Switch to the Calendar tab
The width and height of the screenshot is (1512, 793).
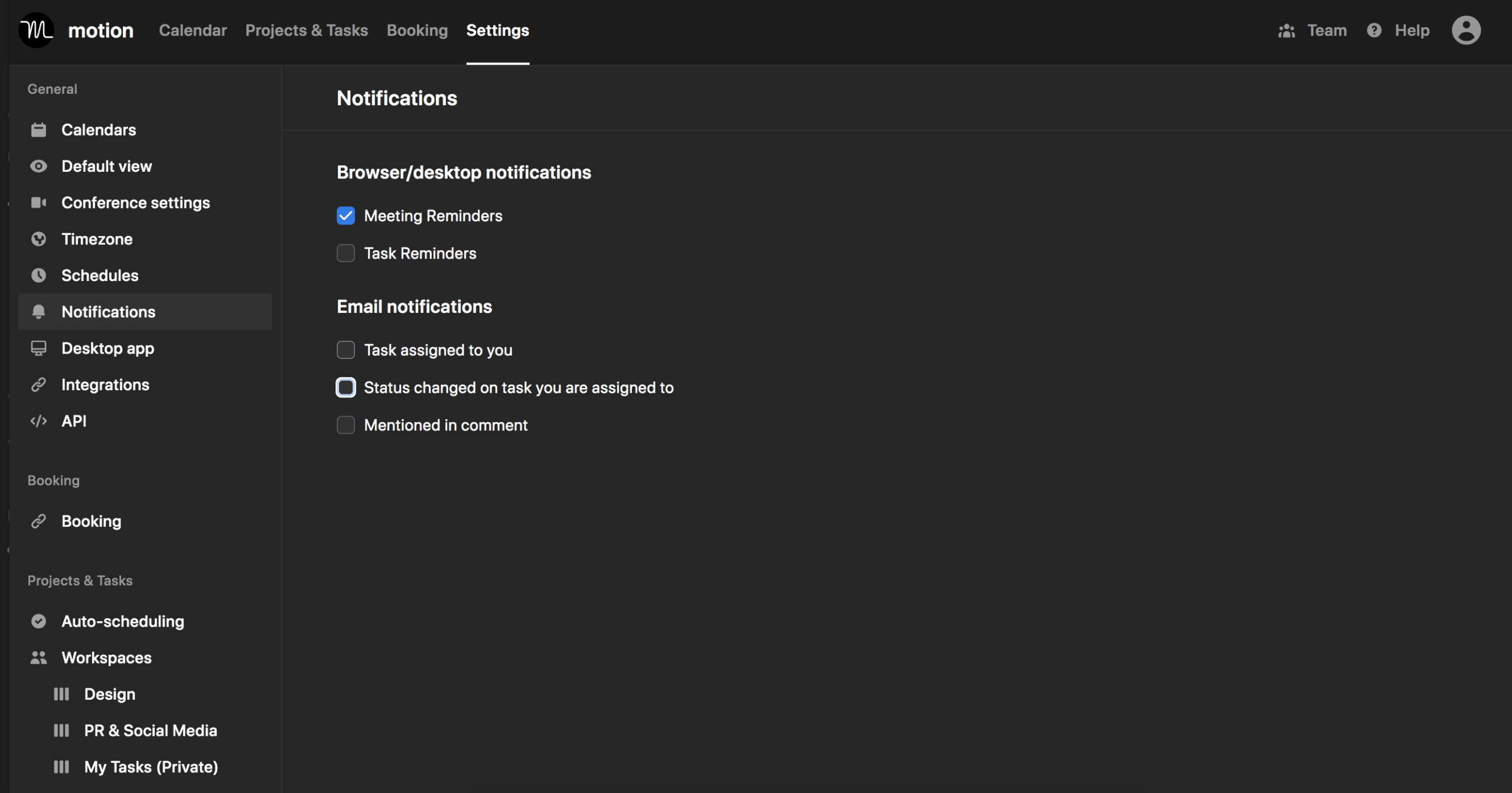click(x=193, y=30)
